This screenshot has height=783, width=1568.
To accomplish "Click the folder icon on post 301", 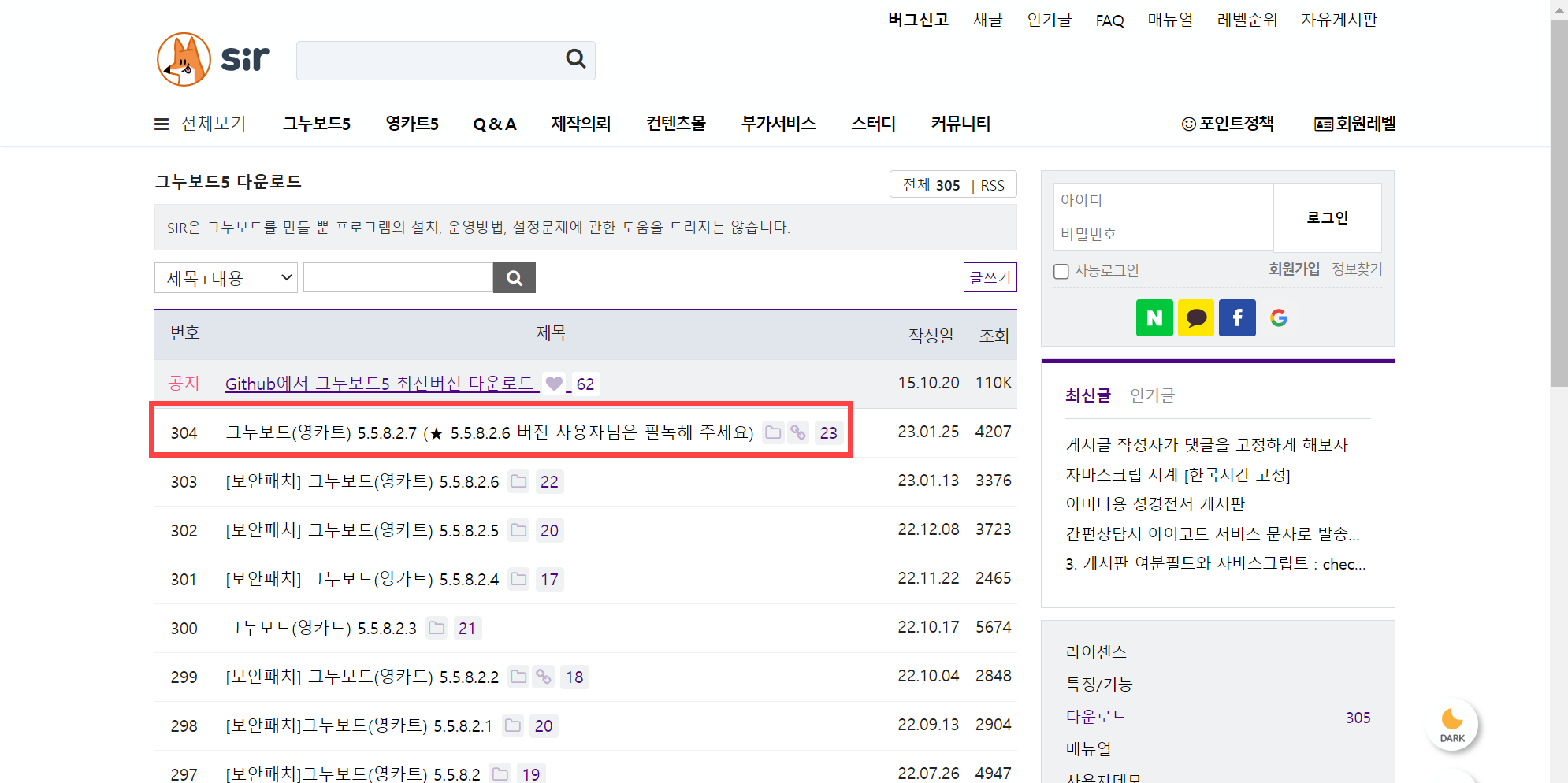I will [x=518, y=579].
